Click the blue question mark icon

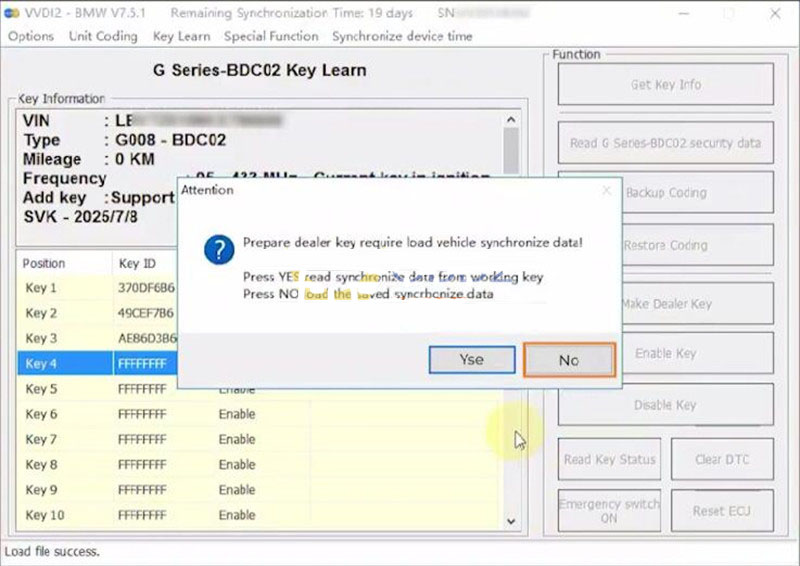(x=219, y=250)
